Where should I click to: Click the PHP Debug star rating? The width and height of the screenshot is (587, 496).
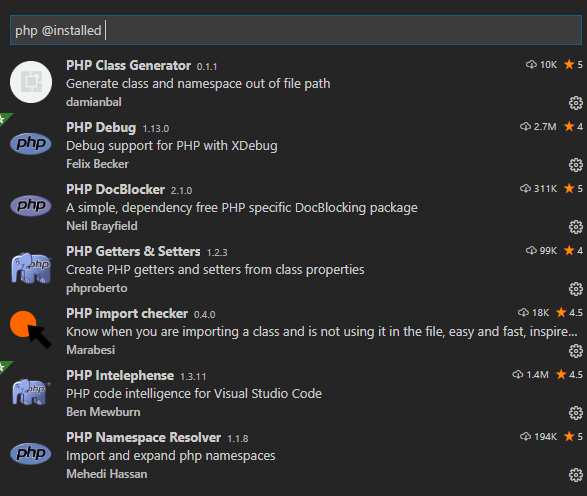point(573,127)
